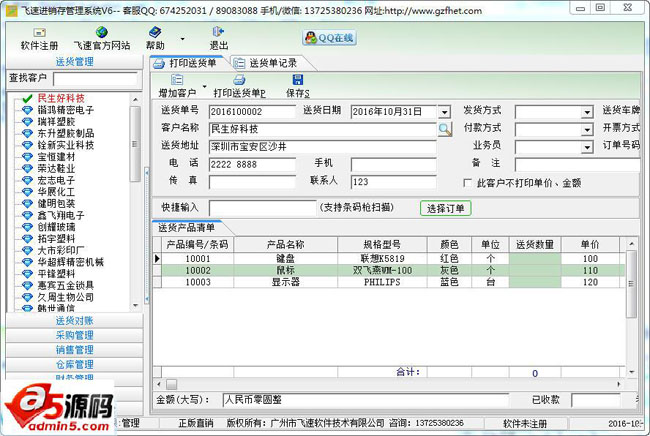
Task: Click the diamond icon beside 大市彩印厂
Action: [x=27, y=250]
